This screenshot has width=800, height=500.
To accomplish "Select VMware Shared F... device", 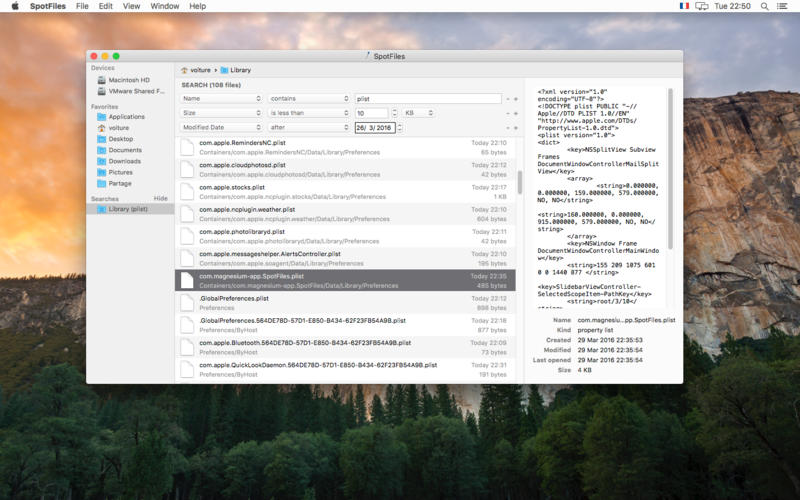I will [131, 91].
